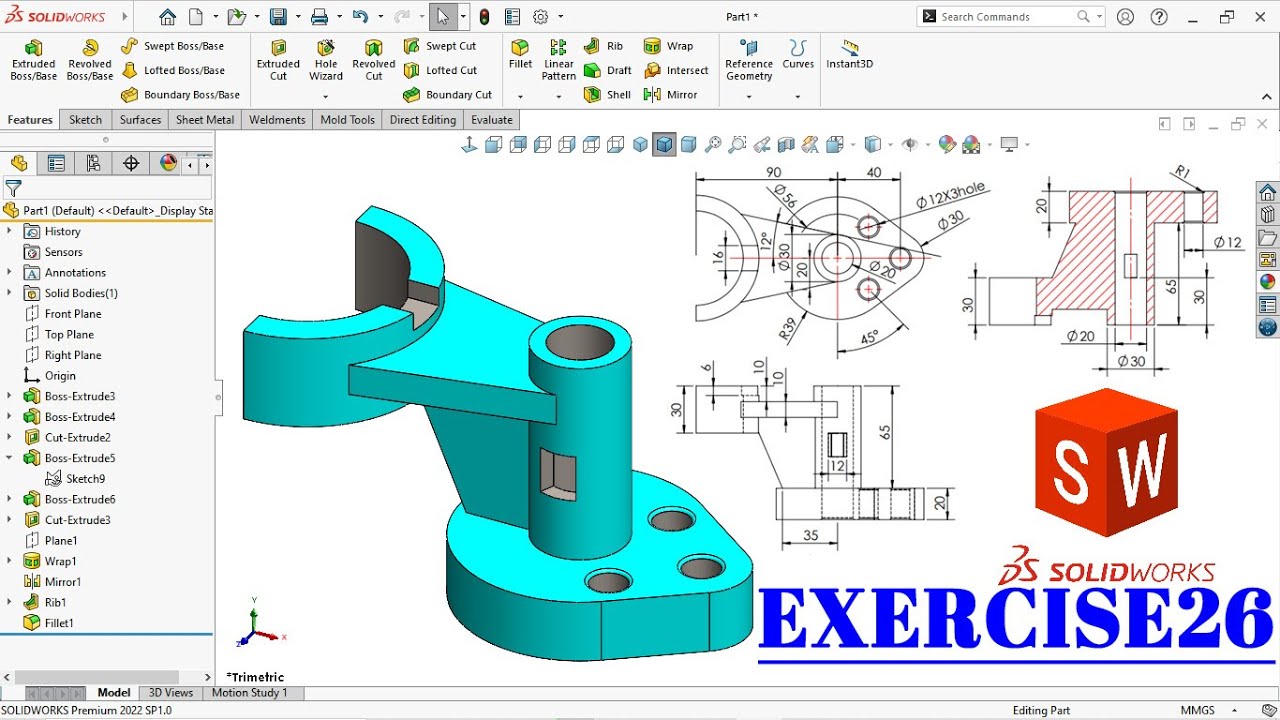Choose the Rib feature tool
The image size is (1280, 720).
(603, 46)
